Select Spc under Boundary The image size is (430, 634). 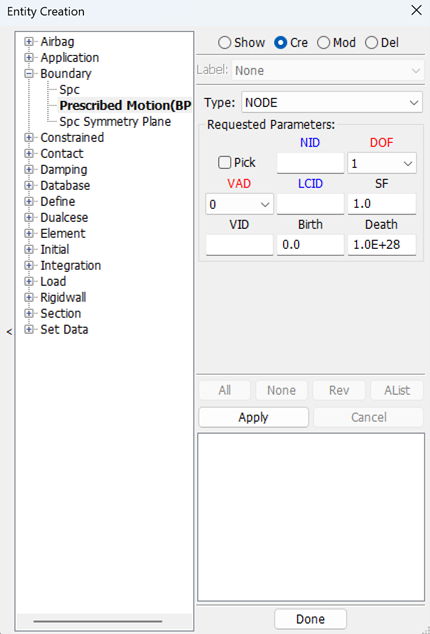pyautogui.click(x=70, y=89)
